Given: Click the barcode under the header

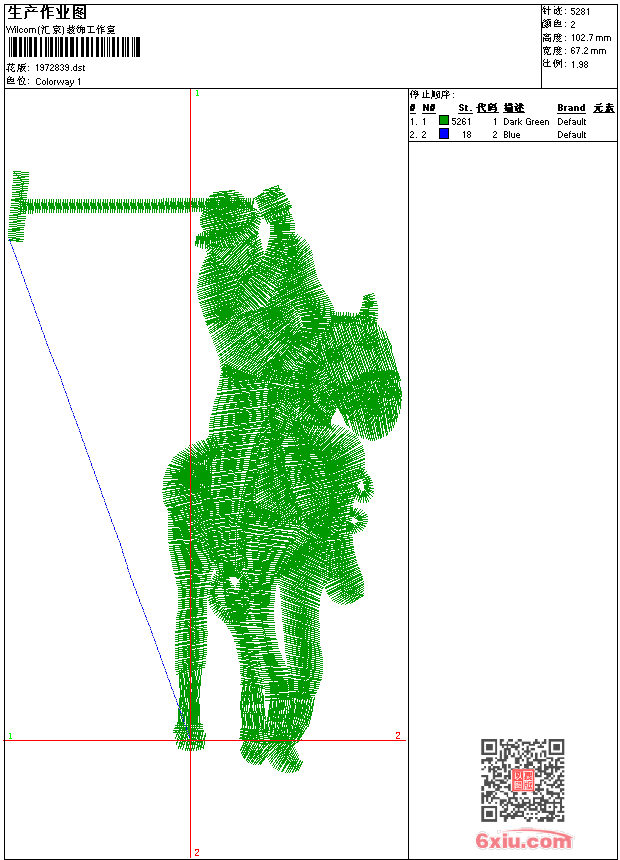Looking at the screenshot, I should (x=74, y=47).
